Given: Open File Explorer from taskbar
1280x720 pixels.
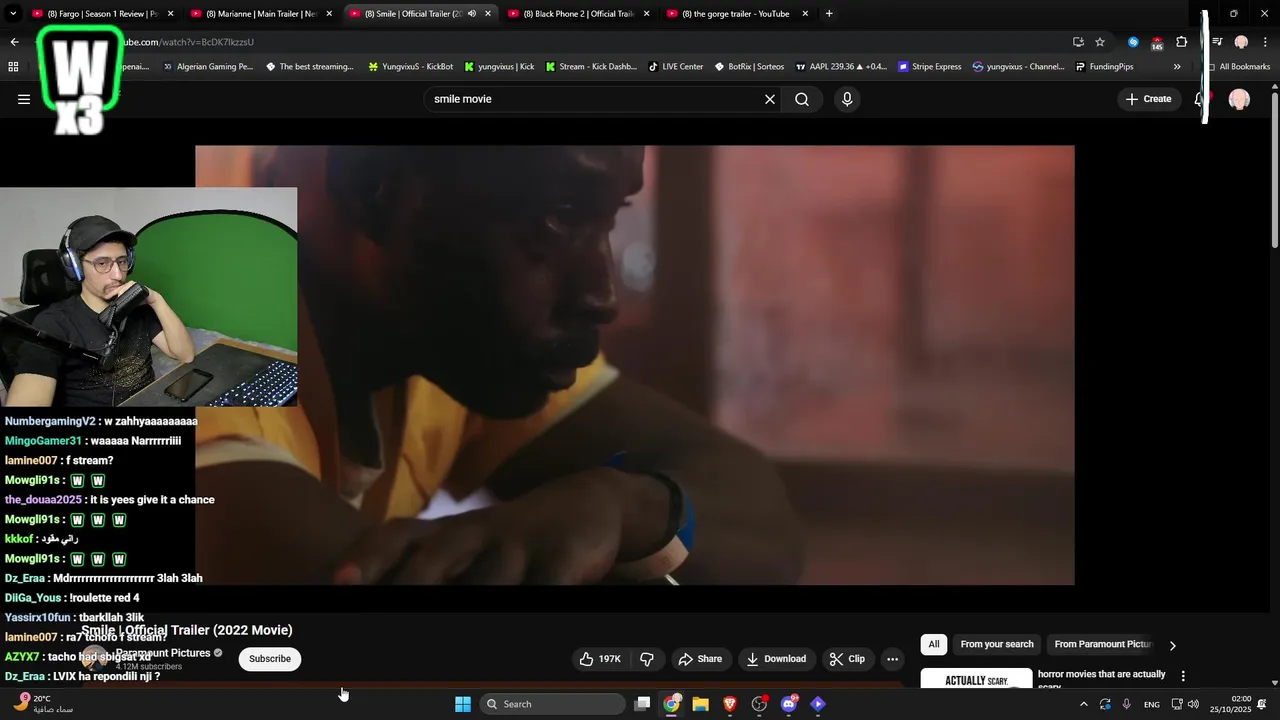Looking at the screenshot, I should (701, 704).
